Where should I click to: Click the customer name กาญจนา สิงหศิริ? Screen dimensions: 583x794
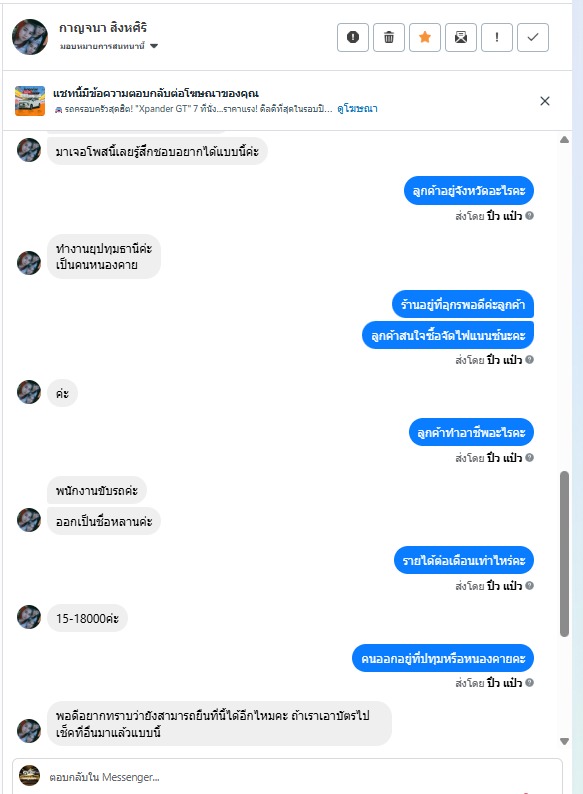103,28
